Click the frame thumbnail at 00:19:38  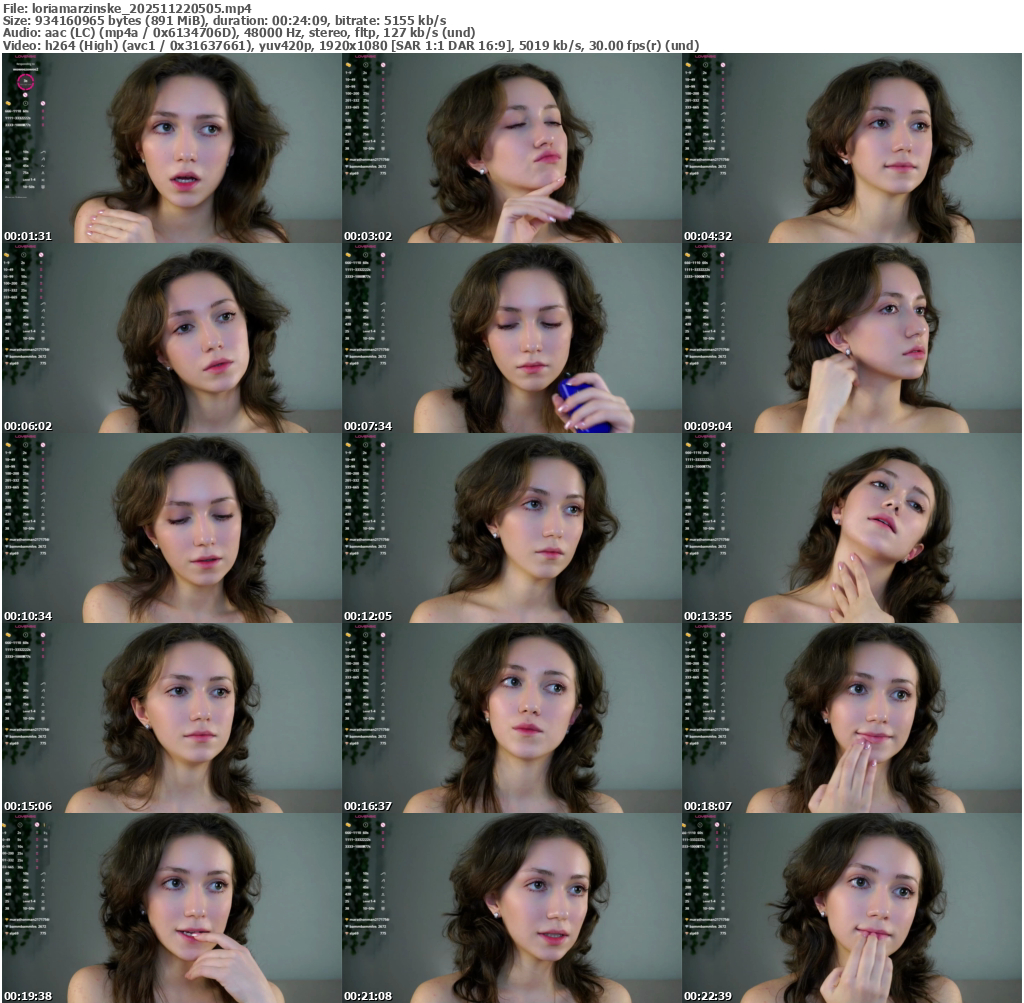[172, 908]
